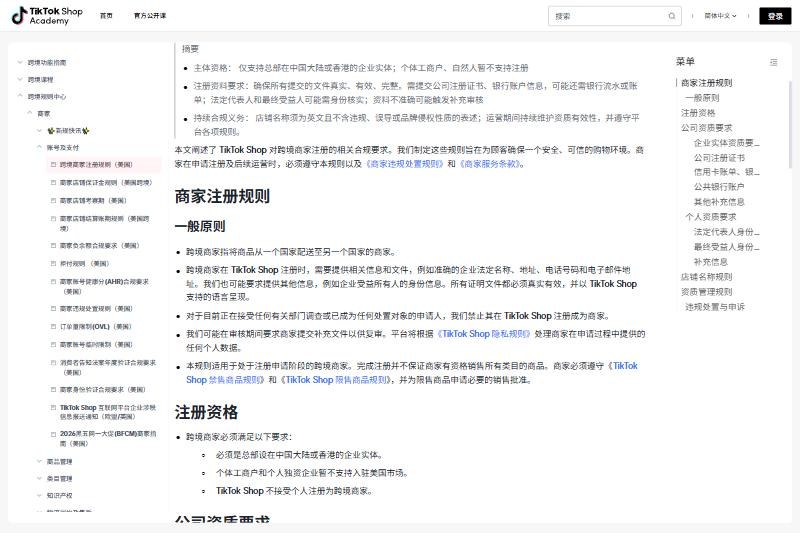Jump to 其他补充信息 in the outline menu
This screenshot has height=533, width=800.
719,202
